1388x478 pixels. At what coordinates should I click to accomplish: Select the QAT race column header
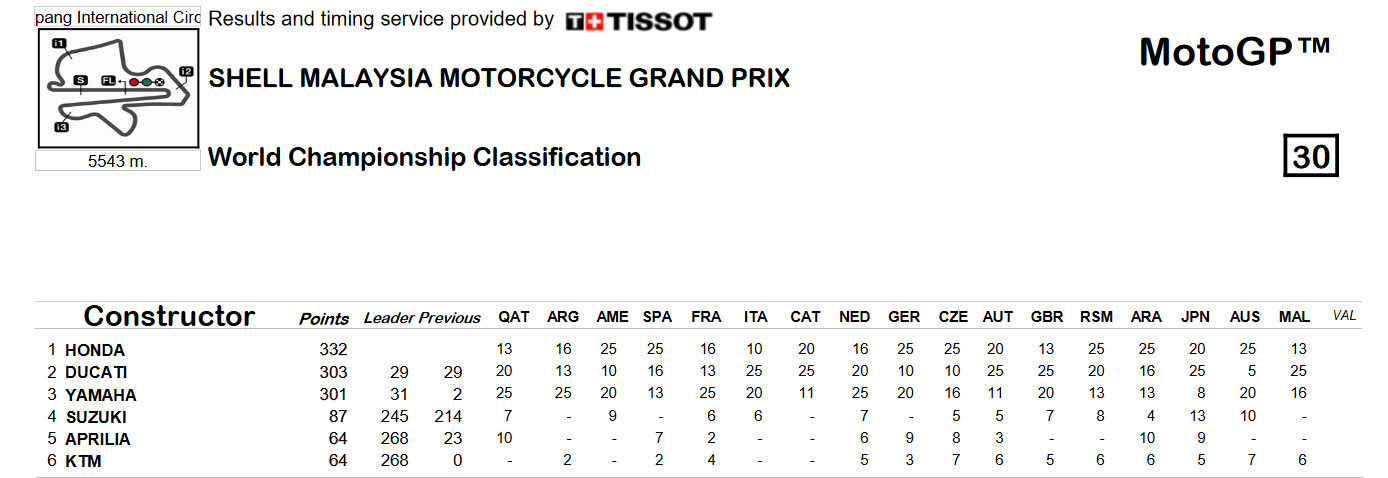(514, 316)
